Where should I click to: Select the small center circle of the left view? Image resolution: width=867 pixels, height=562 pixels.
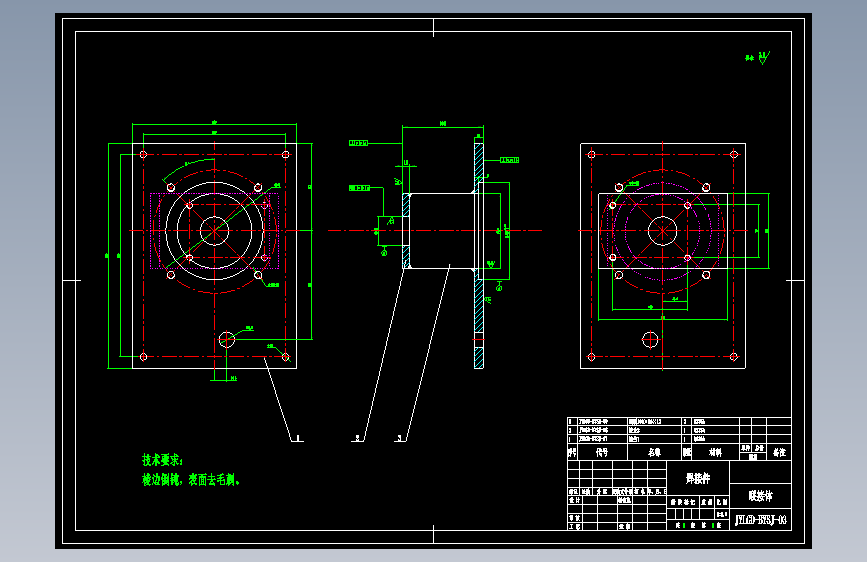215,231
